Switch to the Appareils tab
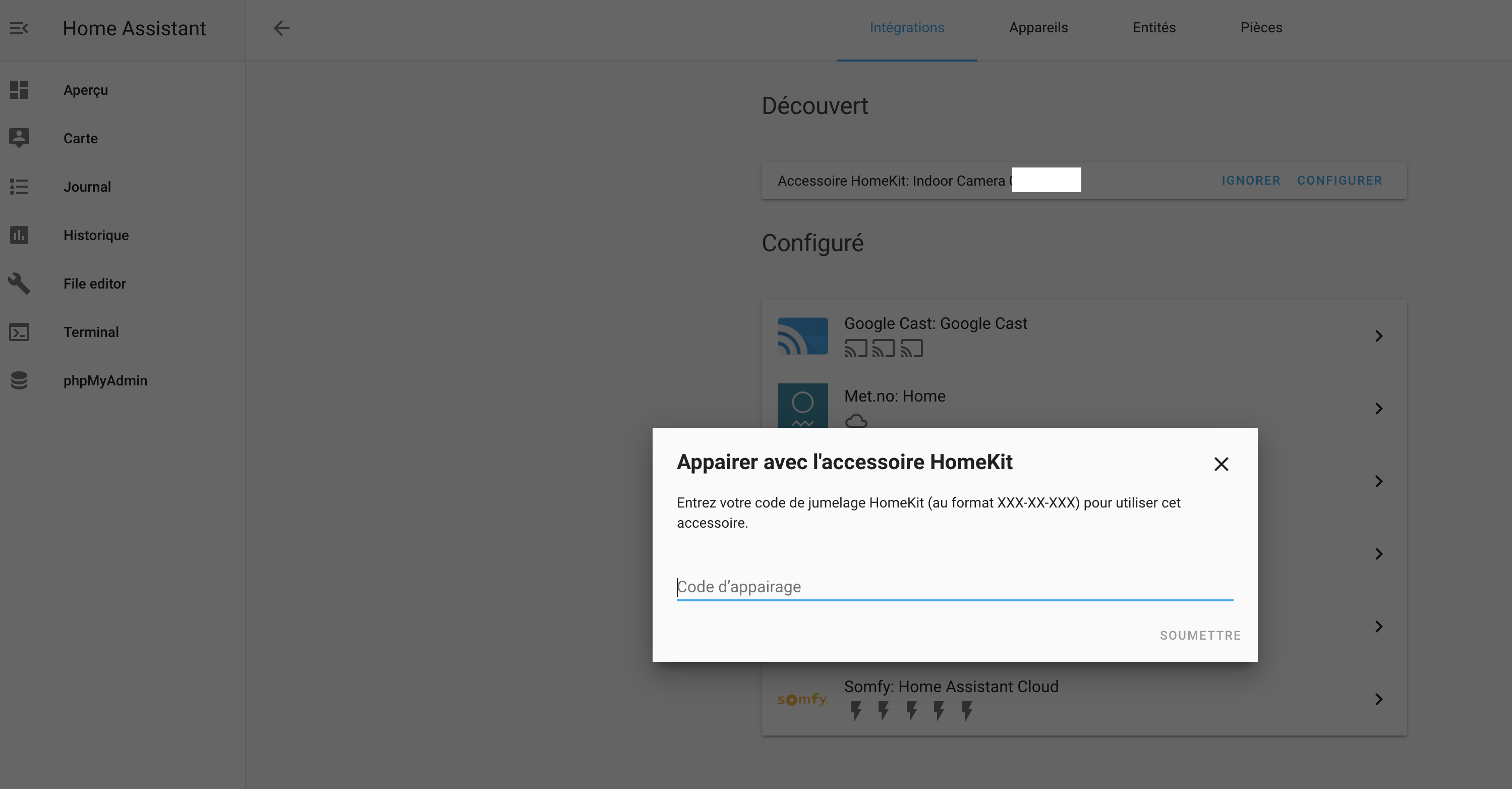The width and height of the screenshot is (1512, 789). tap(1038, 28)
